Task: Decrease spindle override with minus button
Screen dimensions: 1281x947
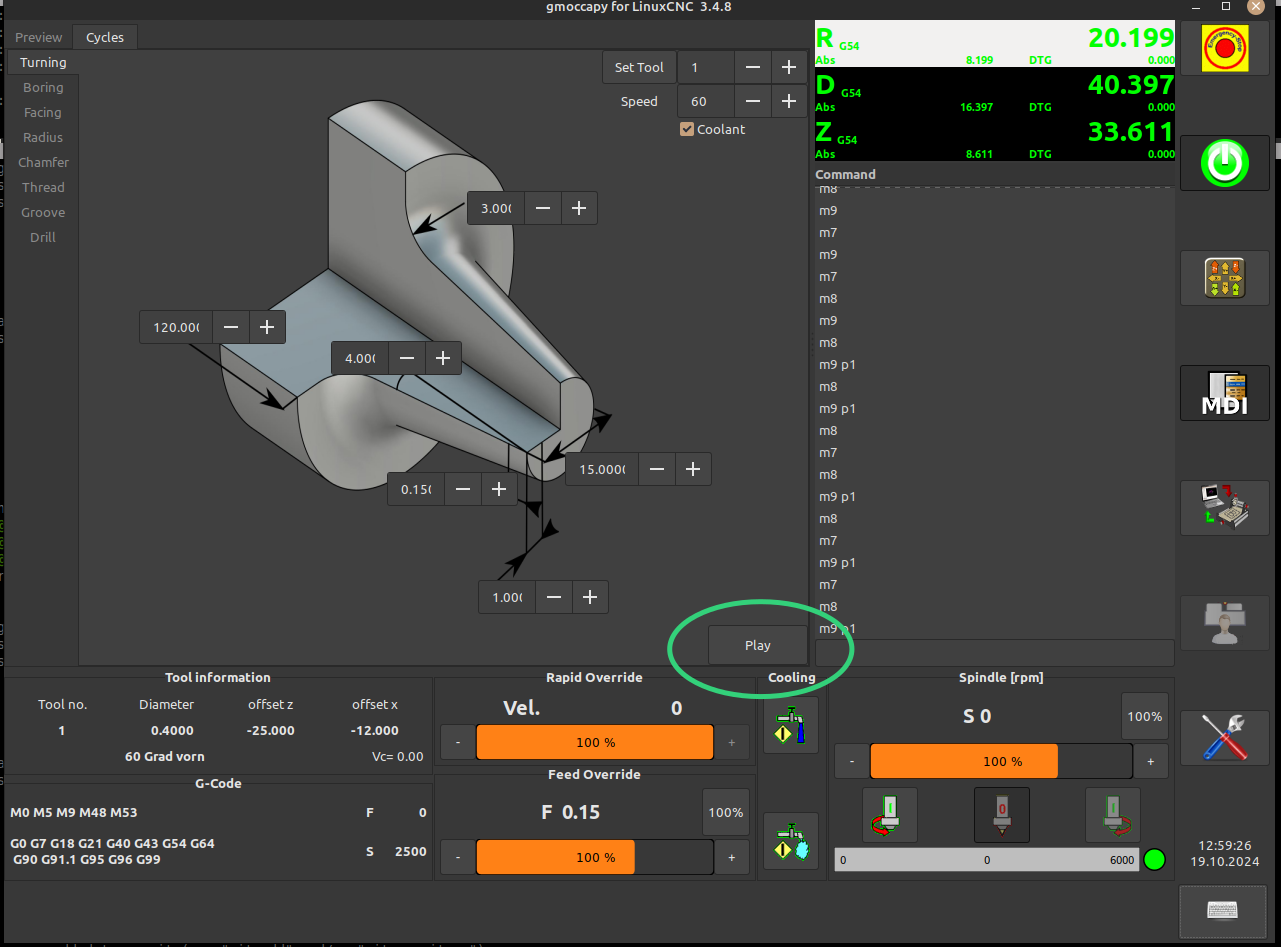Action: click(852, 761)
